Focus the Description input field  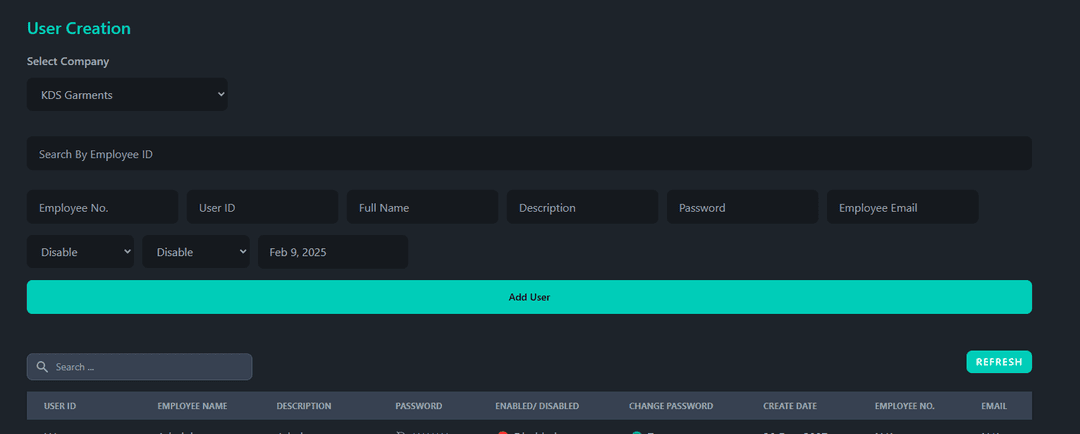(x=582, y=208)
